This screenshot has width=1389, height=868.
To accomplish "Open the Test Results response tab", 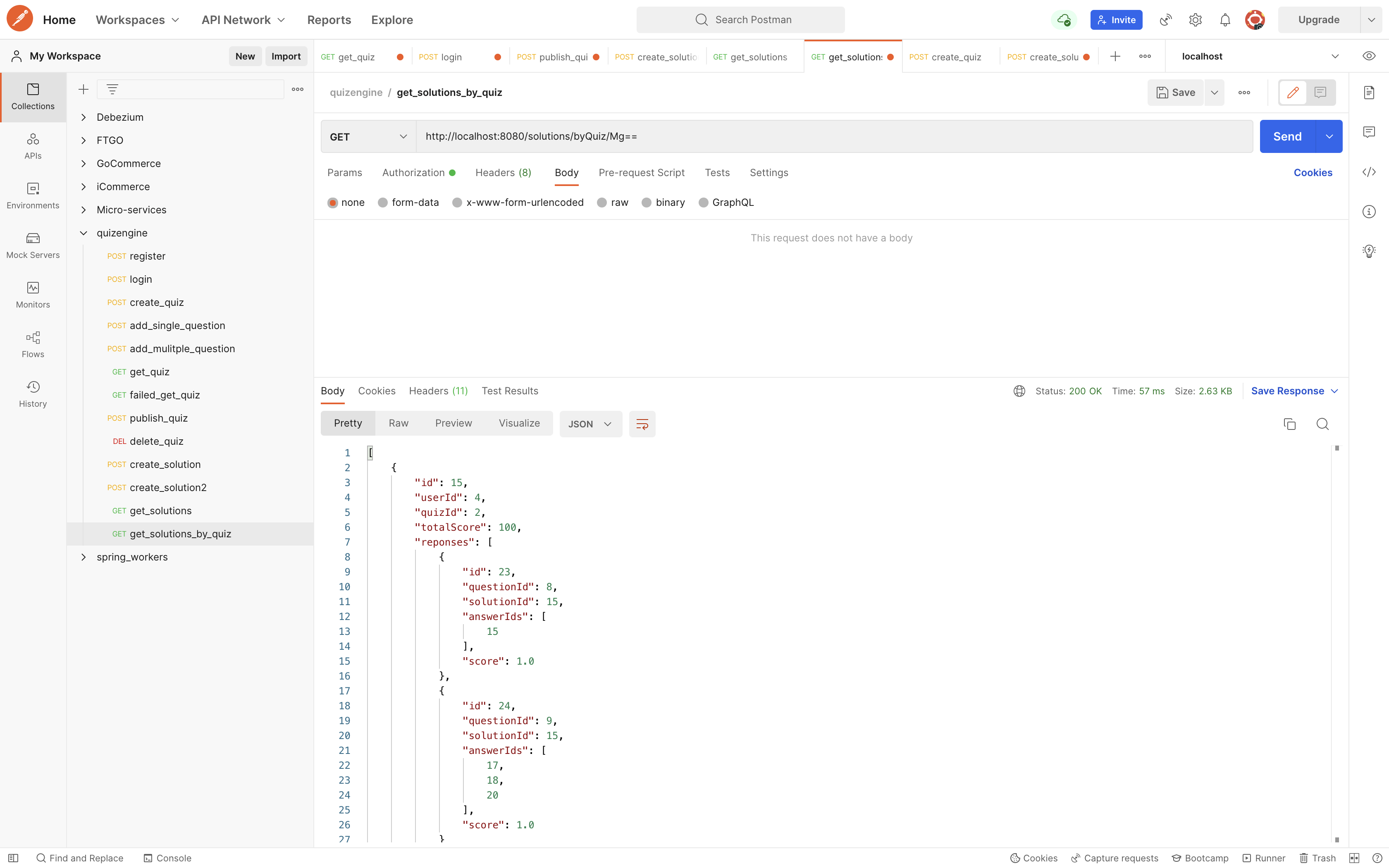I will 510,391.
